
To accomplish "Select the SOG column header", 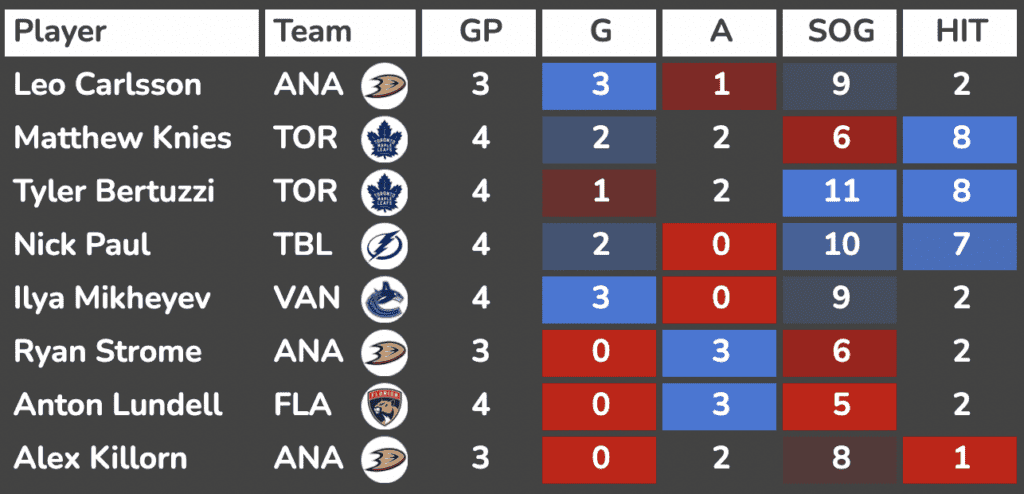I will [840, 32].
